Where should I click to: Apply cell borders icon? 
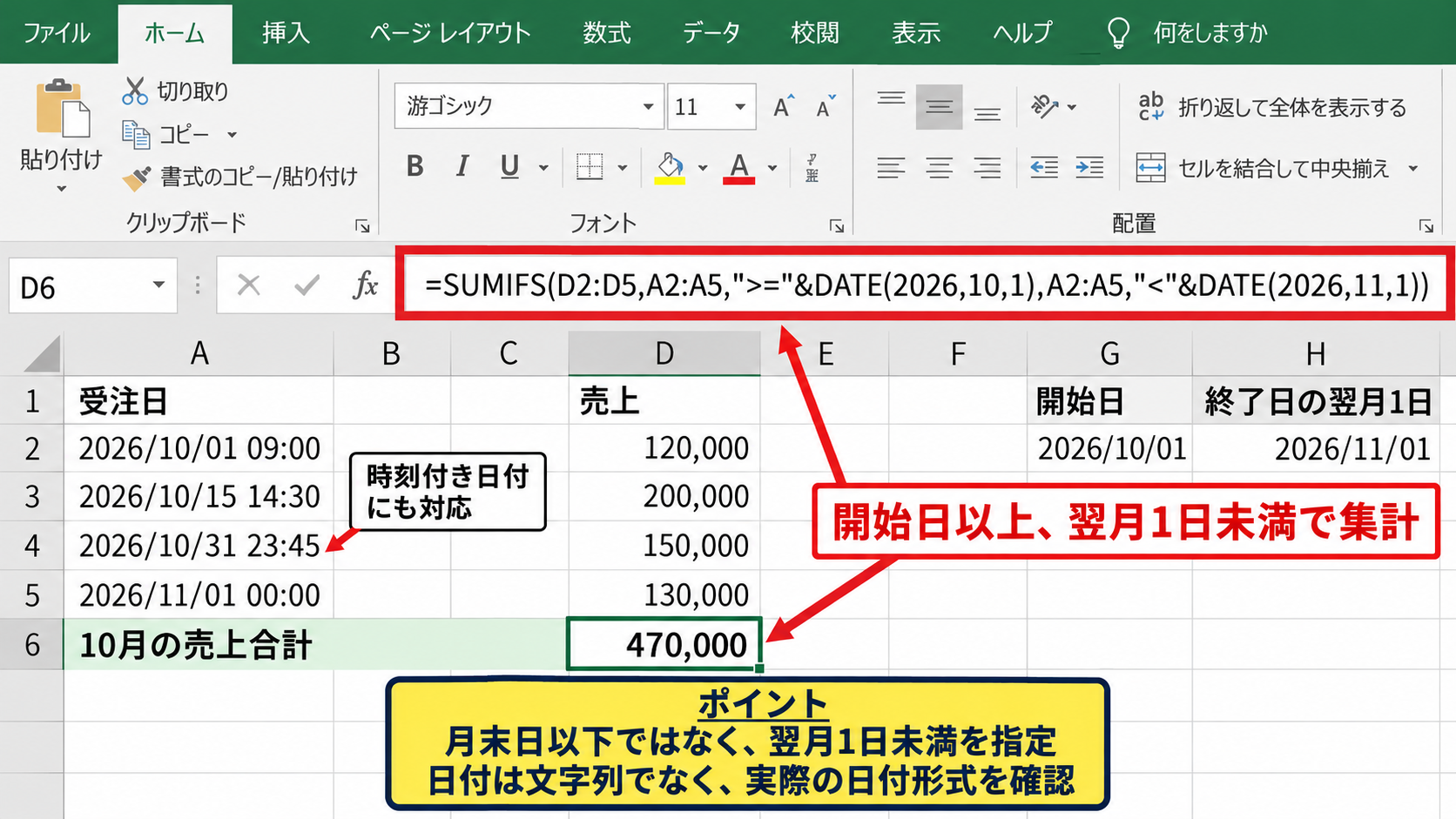point(590,166)
